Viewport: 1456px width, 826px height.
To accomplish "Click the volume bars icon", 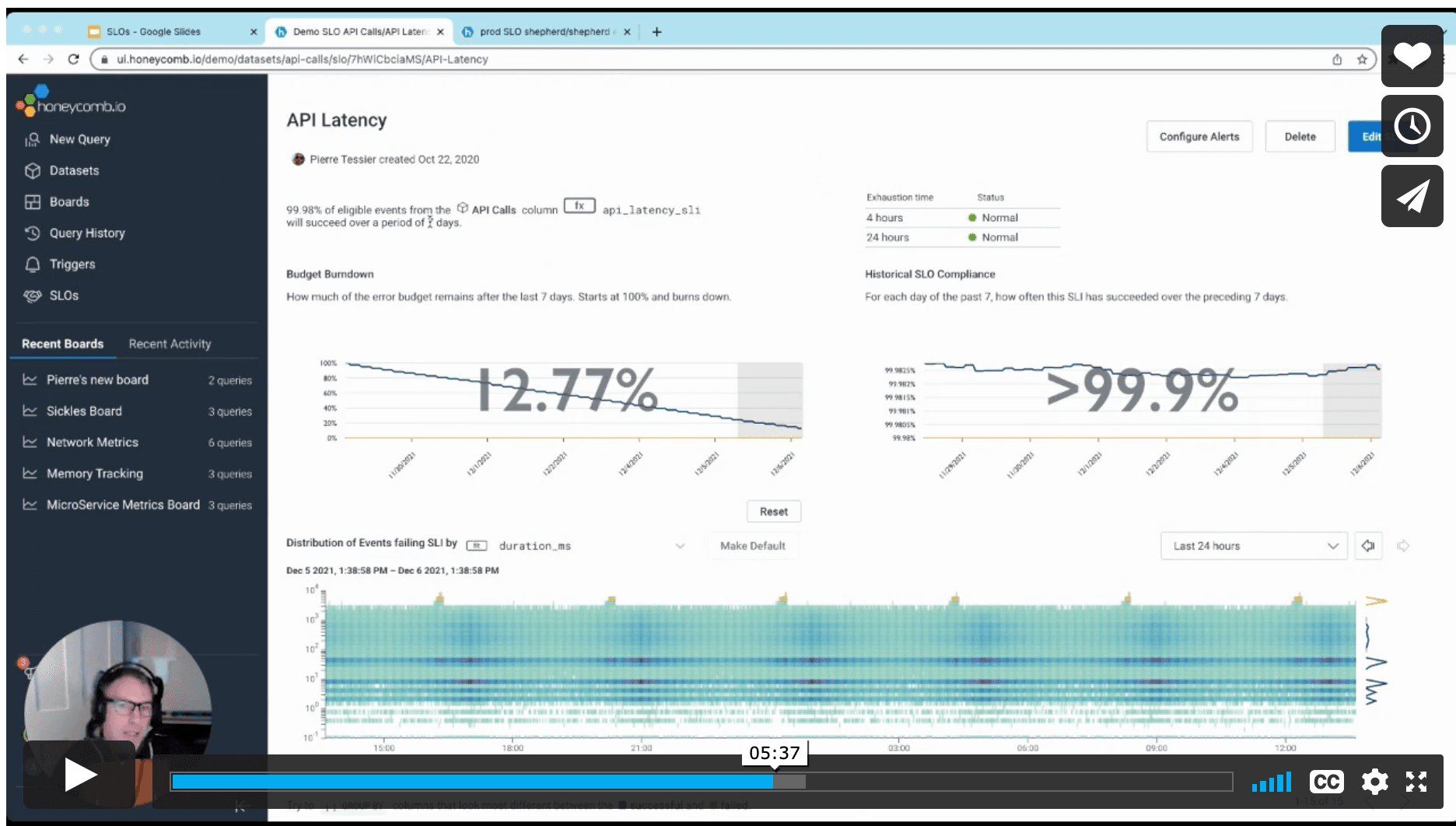I will (1271, 781).
